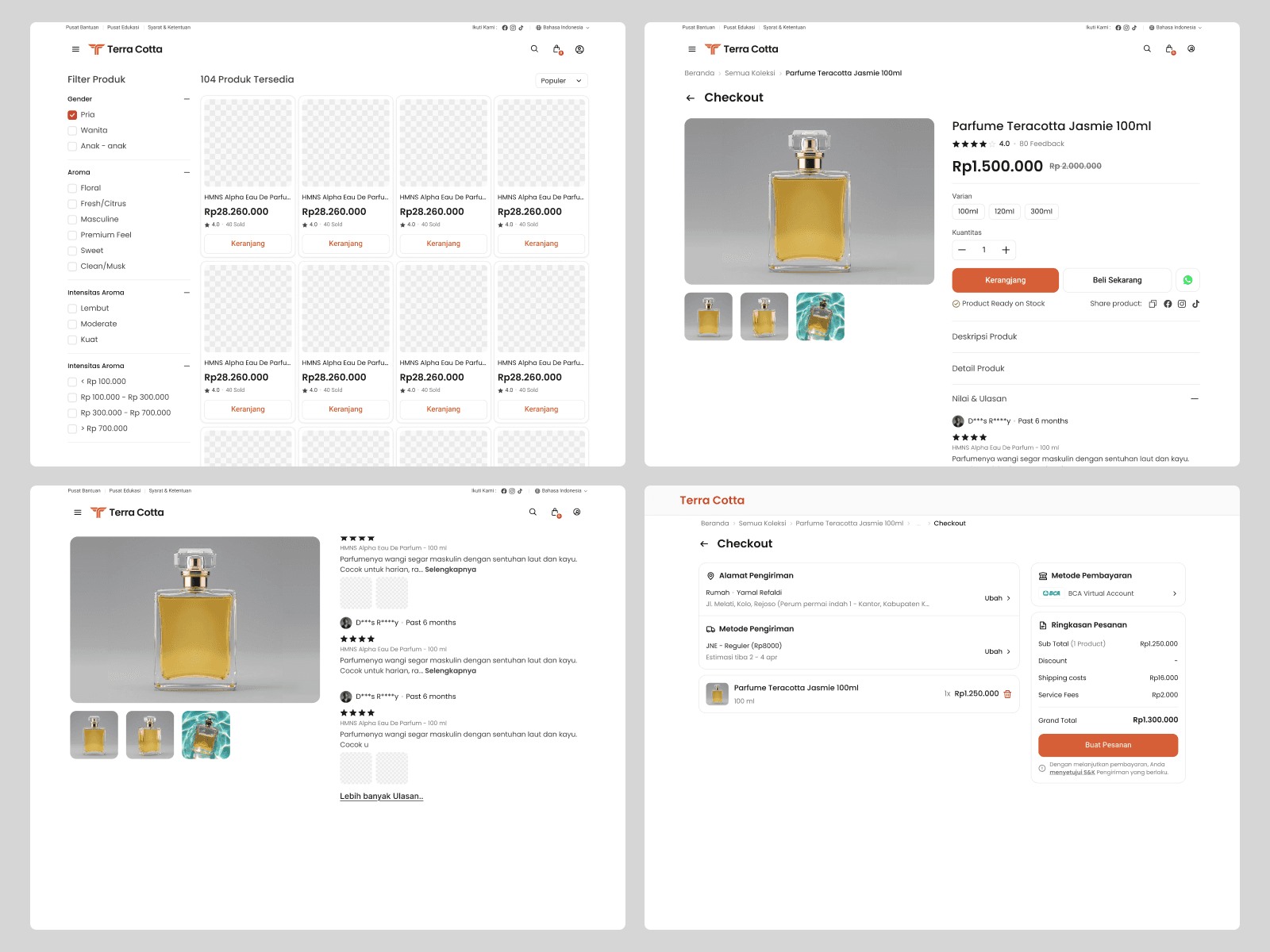Open cart icon on product detail page
Image resolution: width=1270 pixels, height=952 pixels.
[1170, 49]
